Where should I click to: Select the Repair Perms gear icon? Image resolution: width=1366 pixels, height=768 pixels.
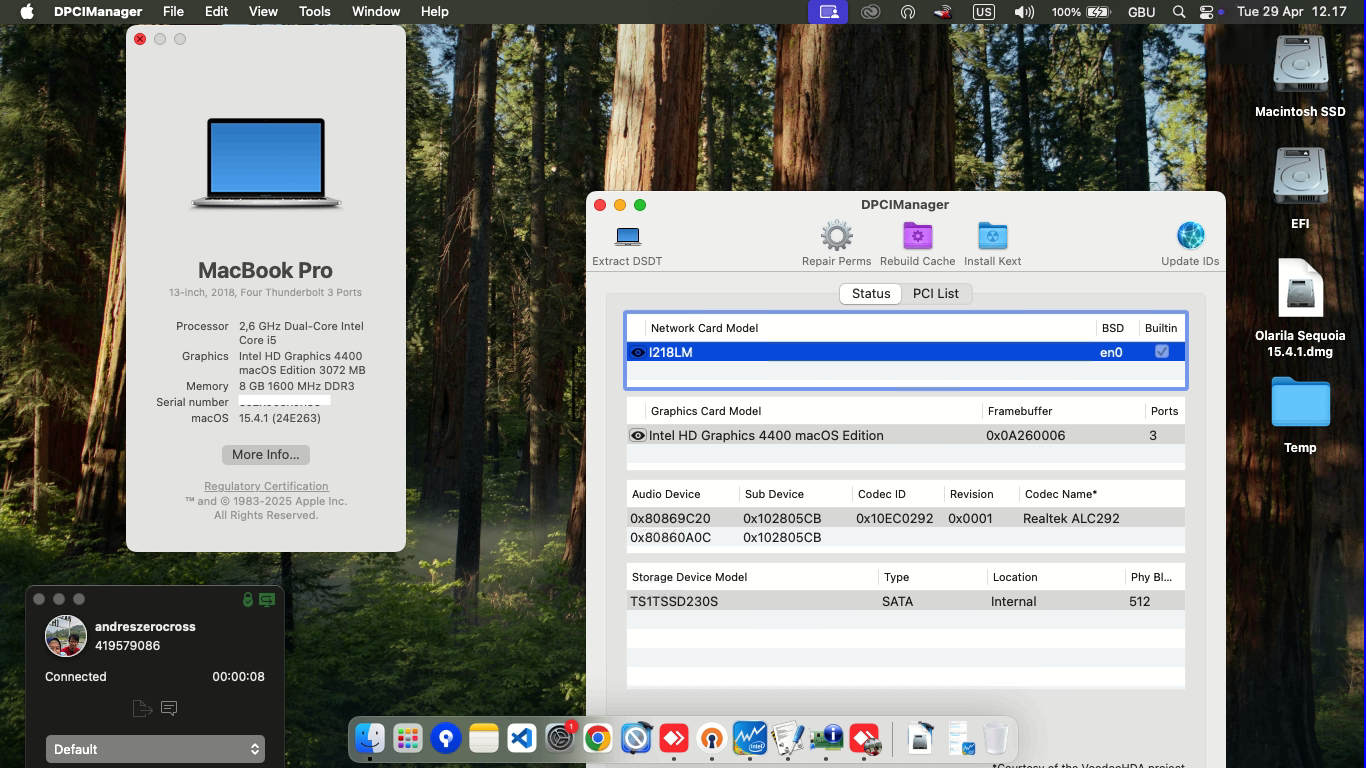pos(836,235)
